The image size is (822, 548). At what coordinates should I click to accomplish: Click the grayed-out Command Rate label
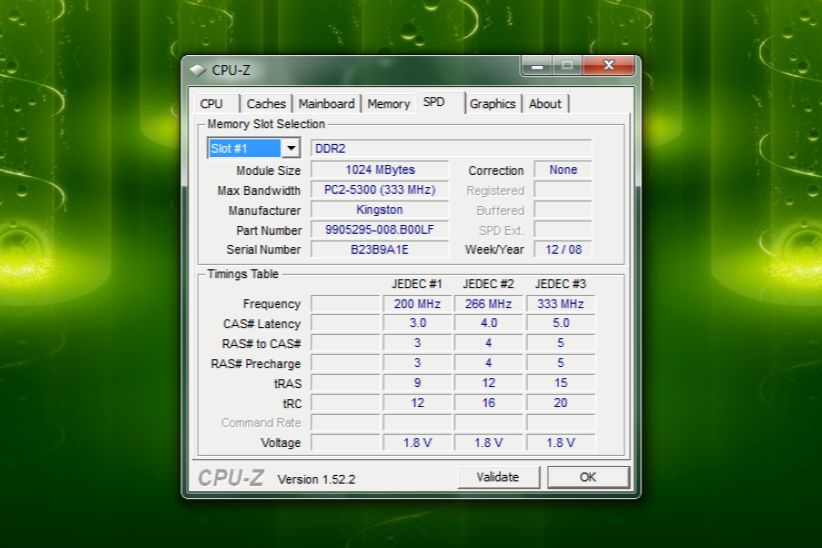[x=261, y=423]
